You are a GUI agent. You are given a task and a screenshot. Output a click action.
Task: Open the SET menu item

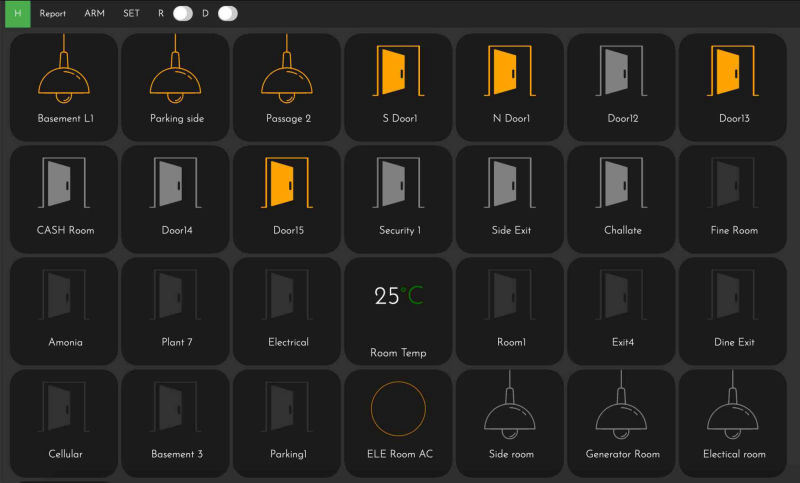point(132,14)
